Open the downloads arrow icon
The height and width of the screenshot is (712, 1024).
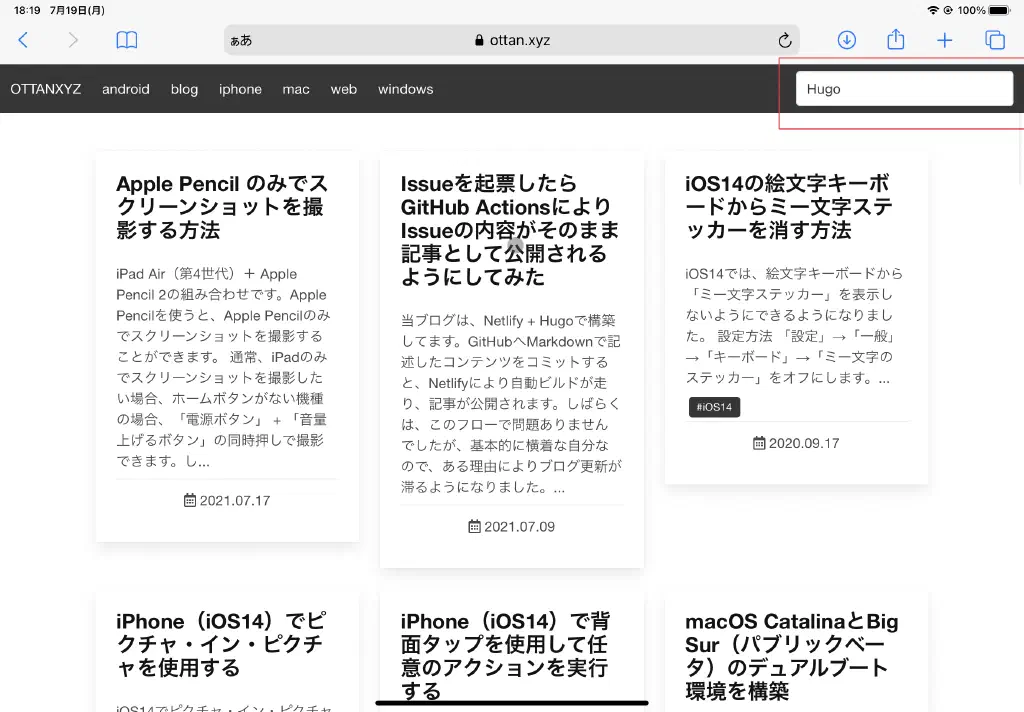pyautogui.click(x=846, y=40)
